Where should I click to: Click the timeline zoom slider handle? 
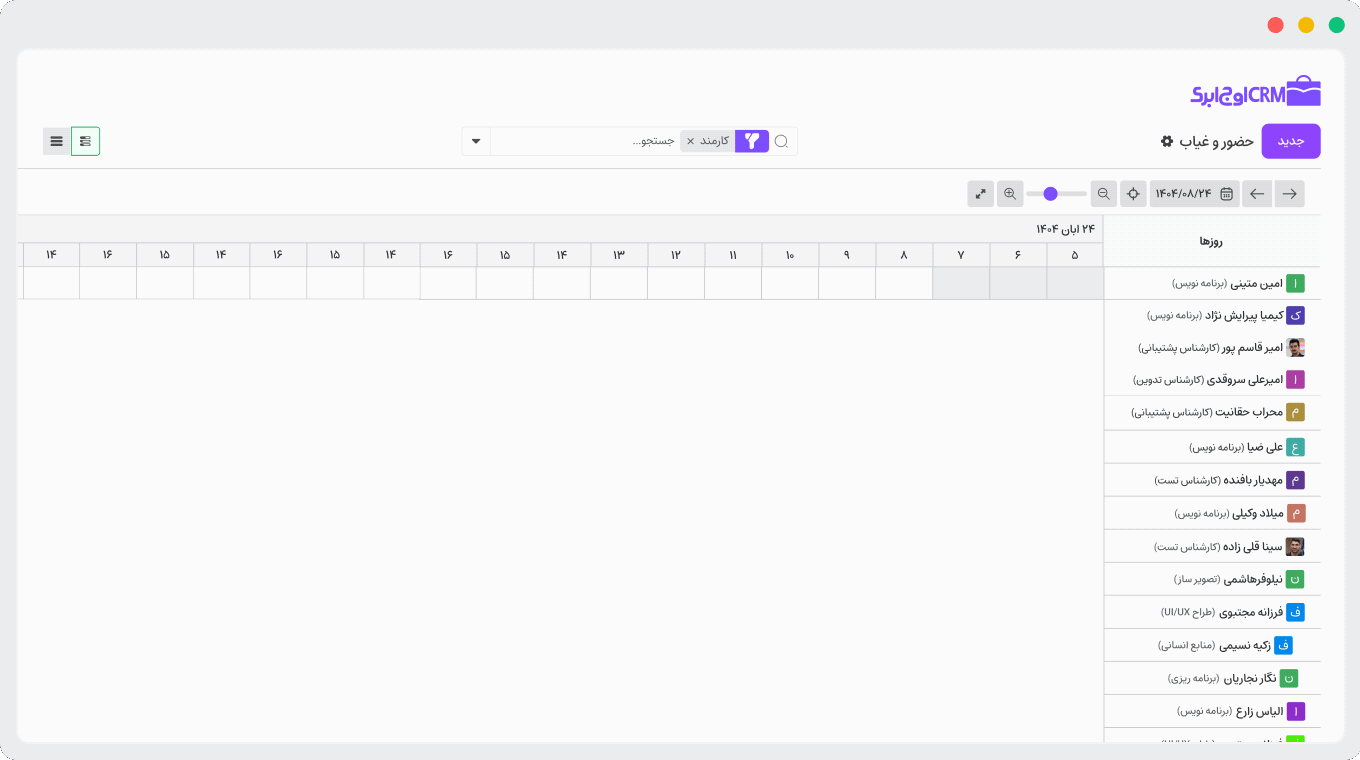(x=1050, y=194)
